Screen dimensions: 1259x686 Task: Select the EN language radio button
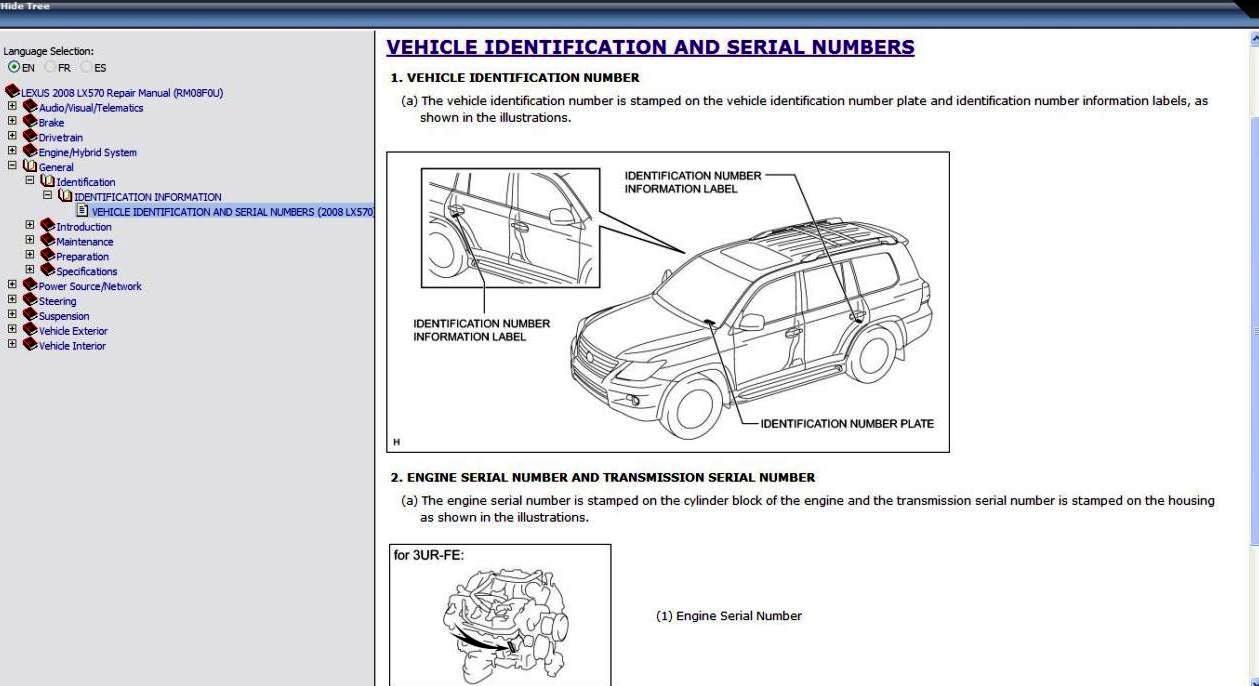pos(13,68)
